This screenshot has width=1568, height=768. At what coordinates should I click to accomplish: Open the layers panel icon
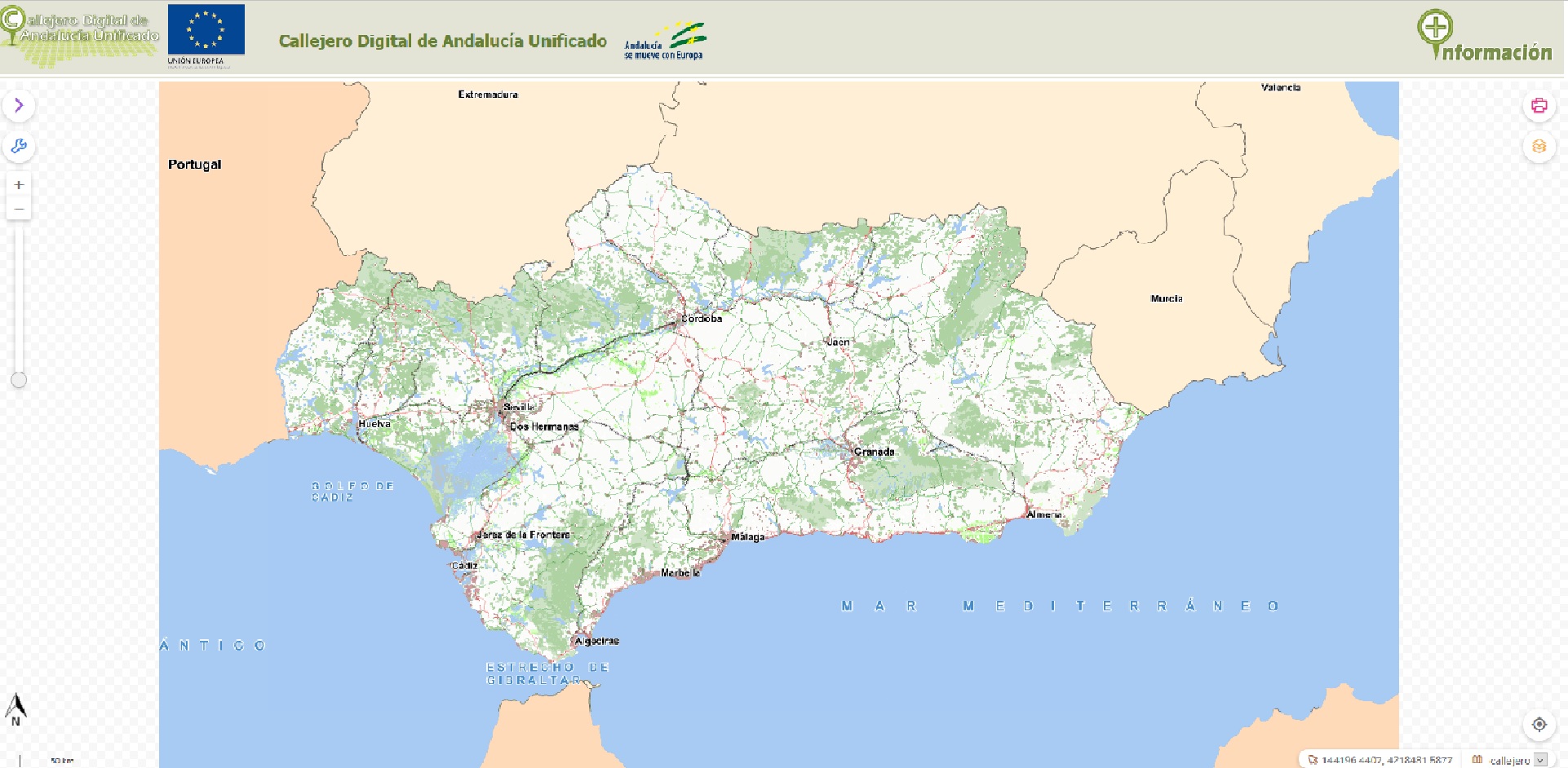coord(1539,147)
